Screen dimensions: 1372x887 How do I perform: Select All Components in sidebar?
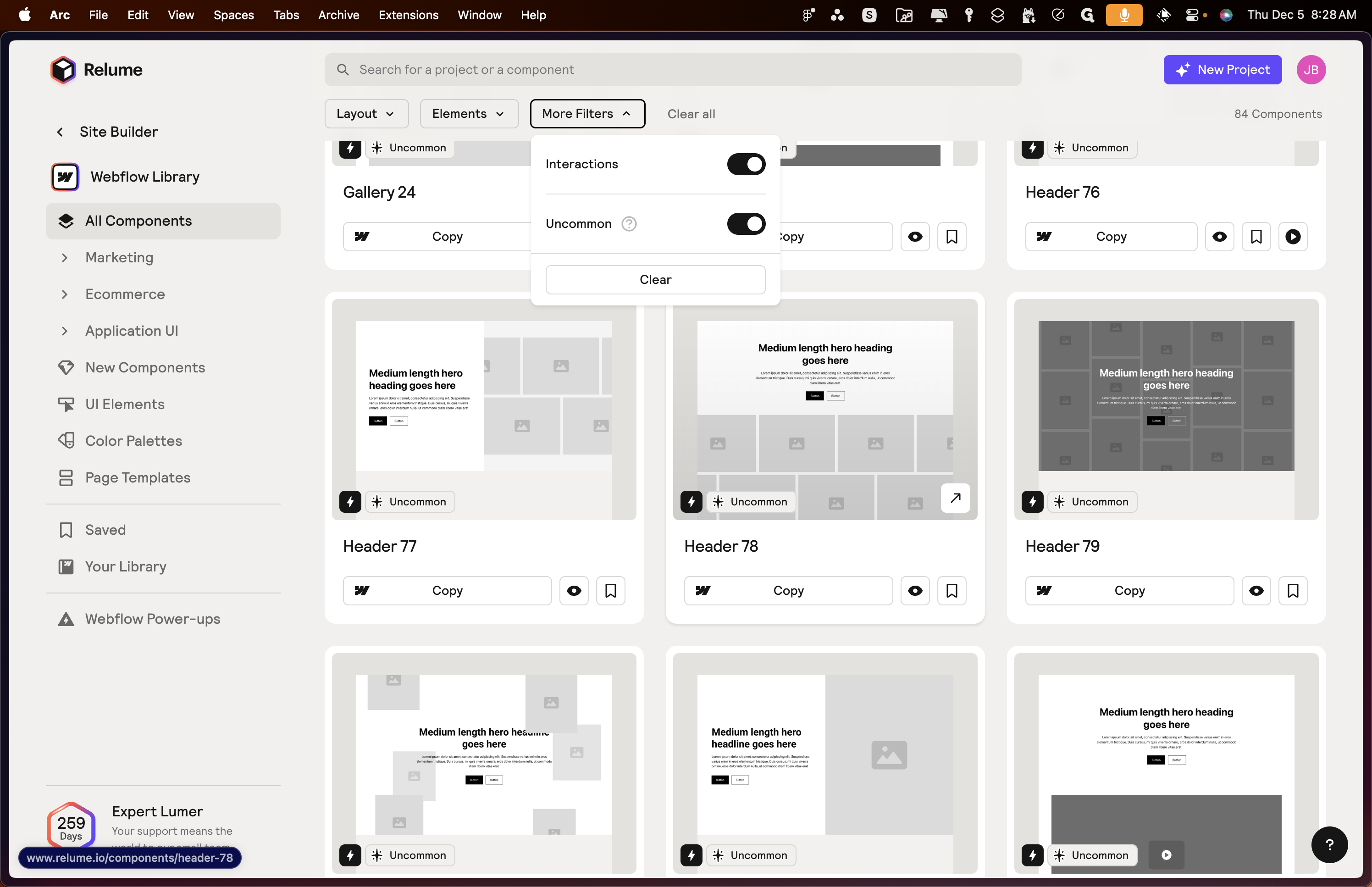163,221
